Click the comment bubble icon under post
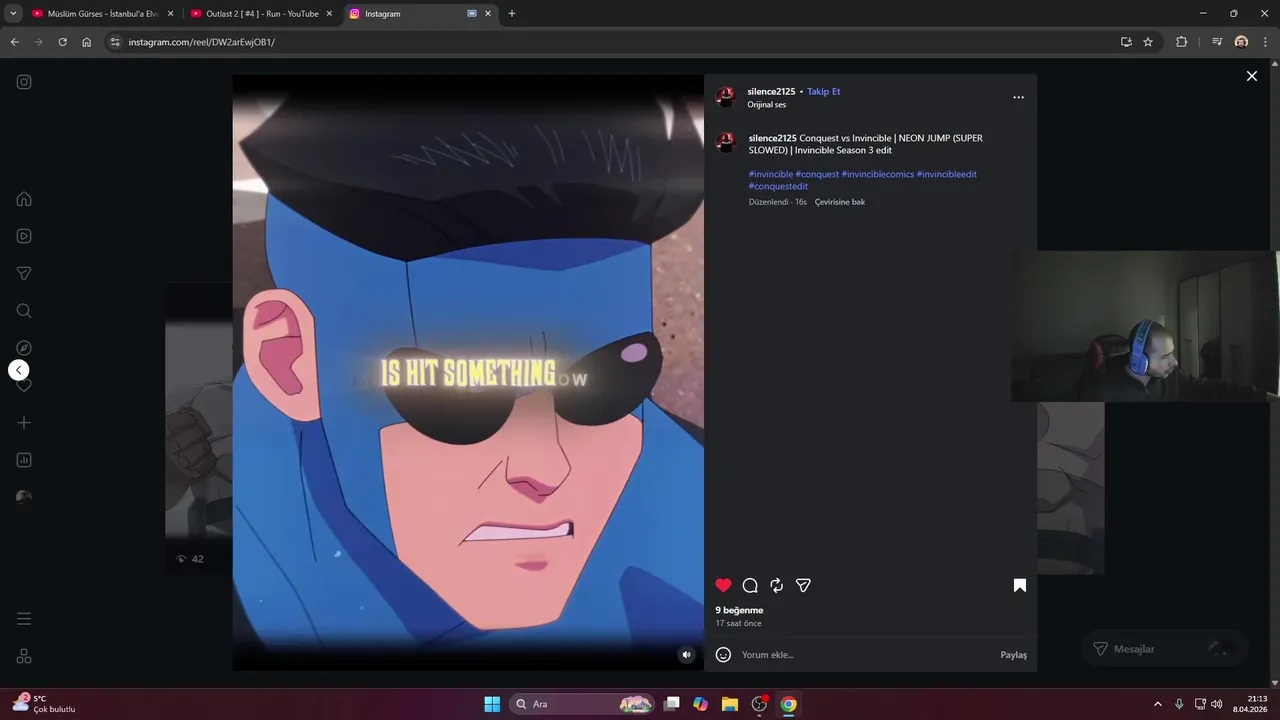The image size is (1280, 720). [750, 585]
